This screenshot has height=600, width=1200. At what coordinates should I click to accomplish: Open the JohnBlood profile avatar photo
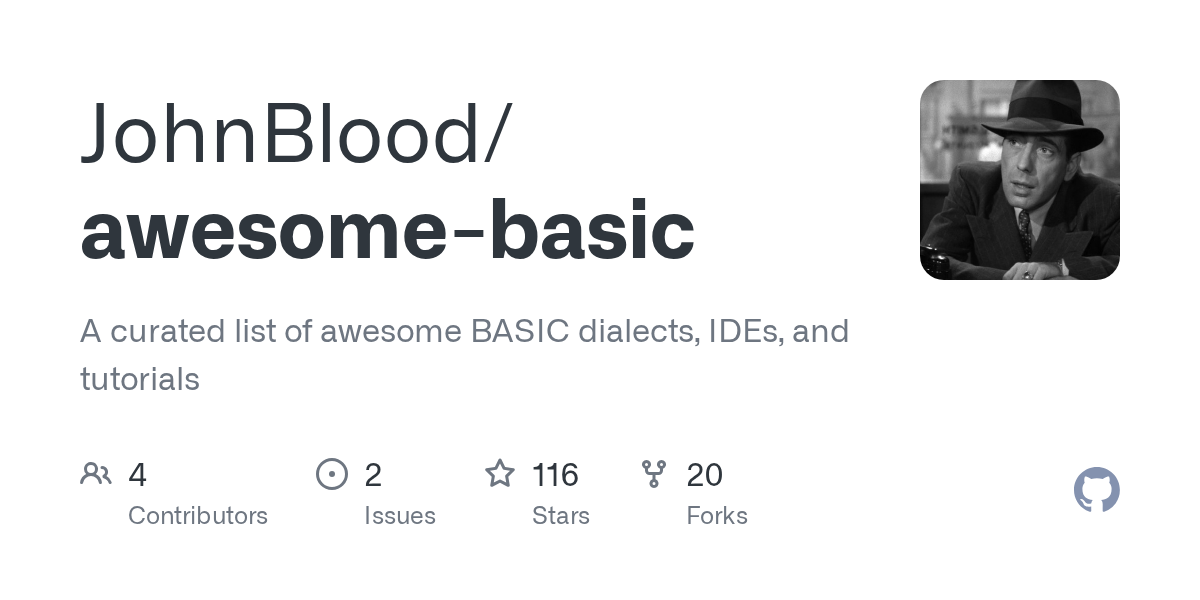[x=1019, y=180]
